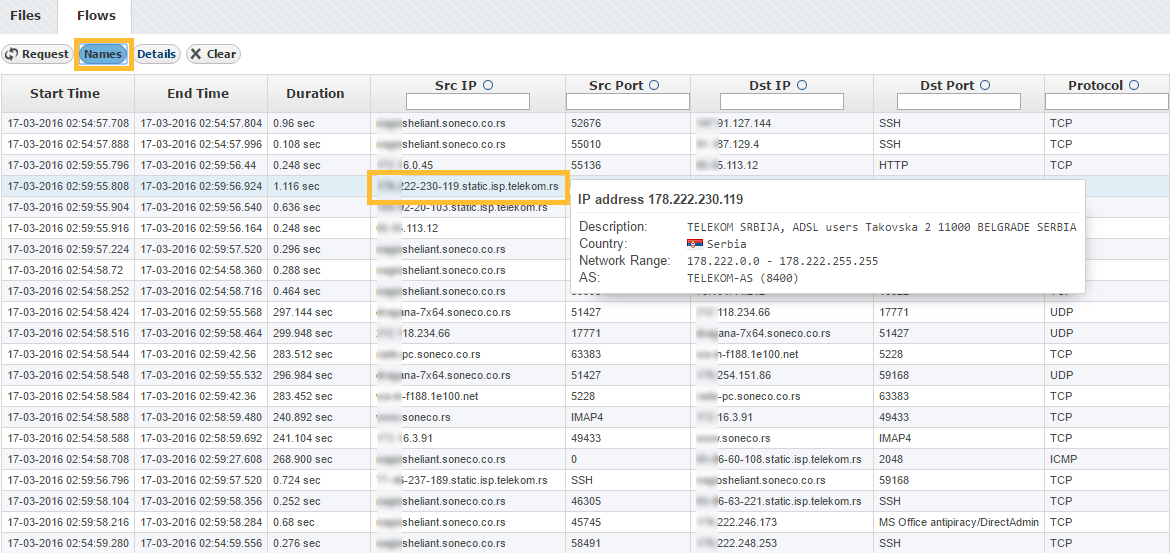Switch to the Files tab

click(26, 16)
